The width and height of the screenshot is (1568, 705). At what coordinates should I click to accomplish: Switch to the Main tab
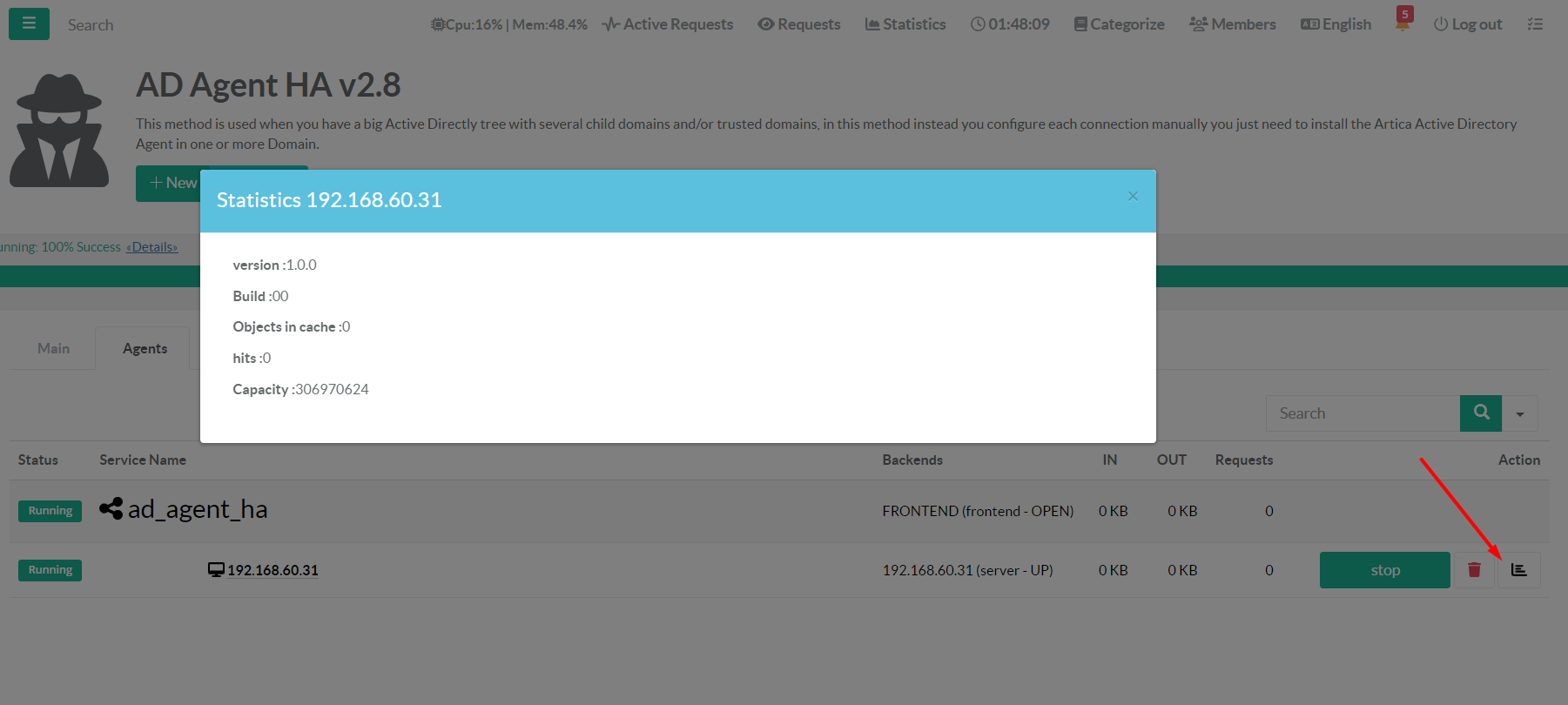(53, 348)
